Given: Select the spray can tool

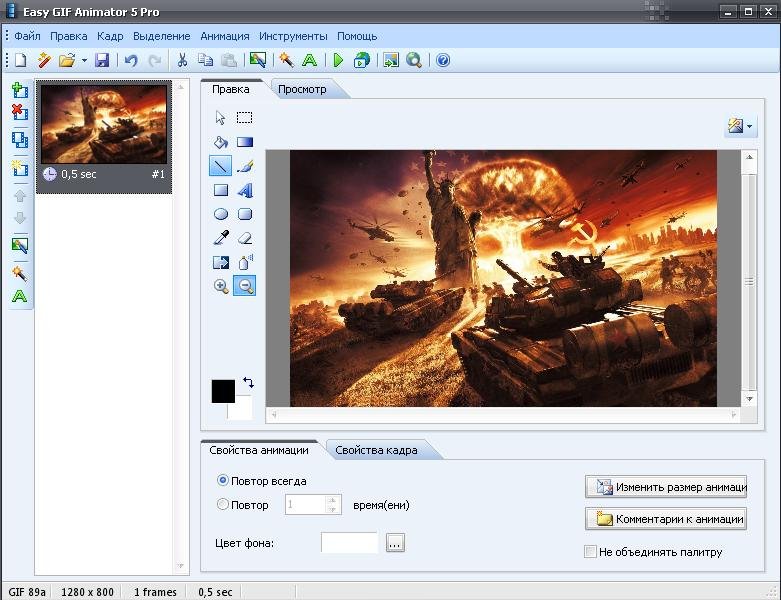Looking at the screenshot, I should [245, 262].
